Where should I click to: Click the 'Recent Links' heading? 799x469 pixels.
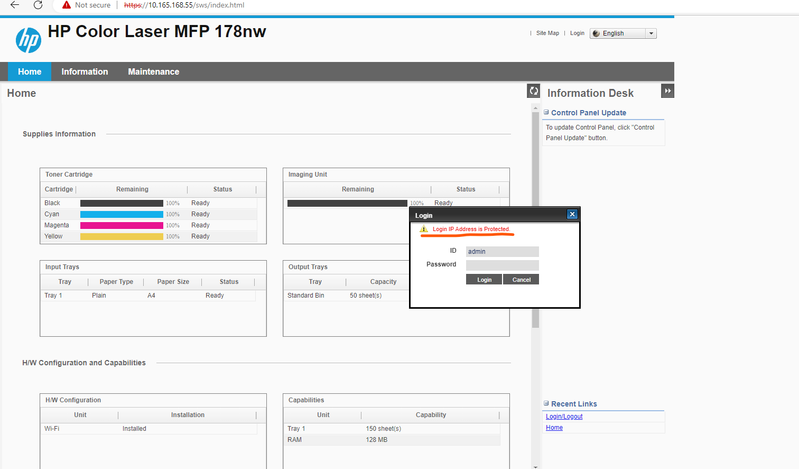pyautogui.click(x=574, y=404)
